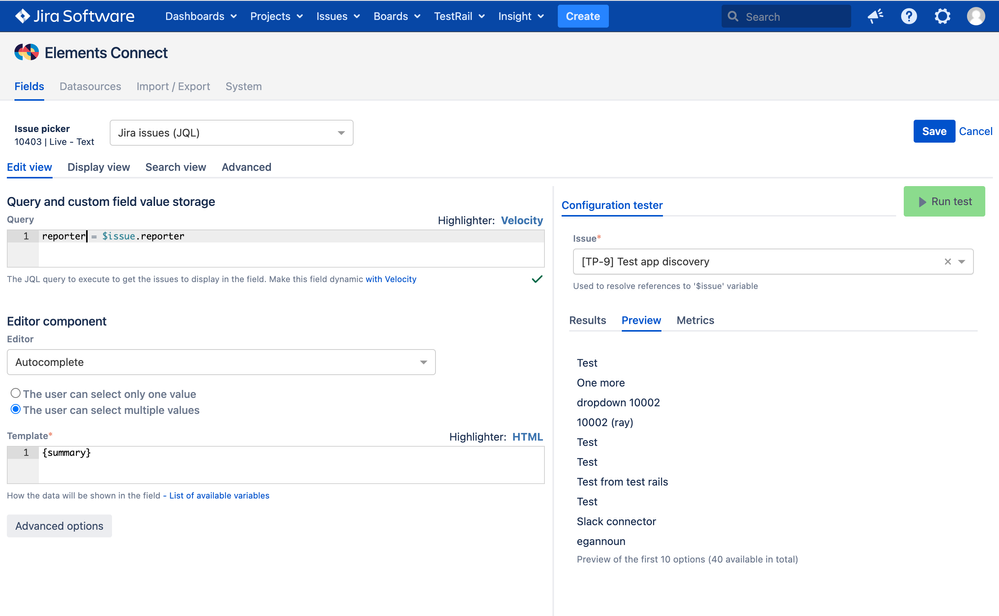Switch to the Datasources tab
The image size is (999, 616).
pyautogui.click(x=90, y=87)
